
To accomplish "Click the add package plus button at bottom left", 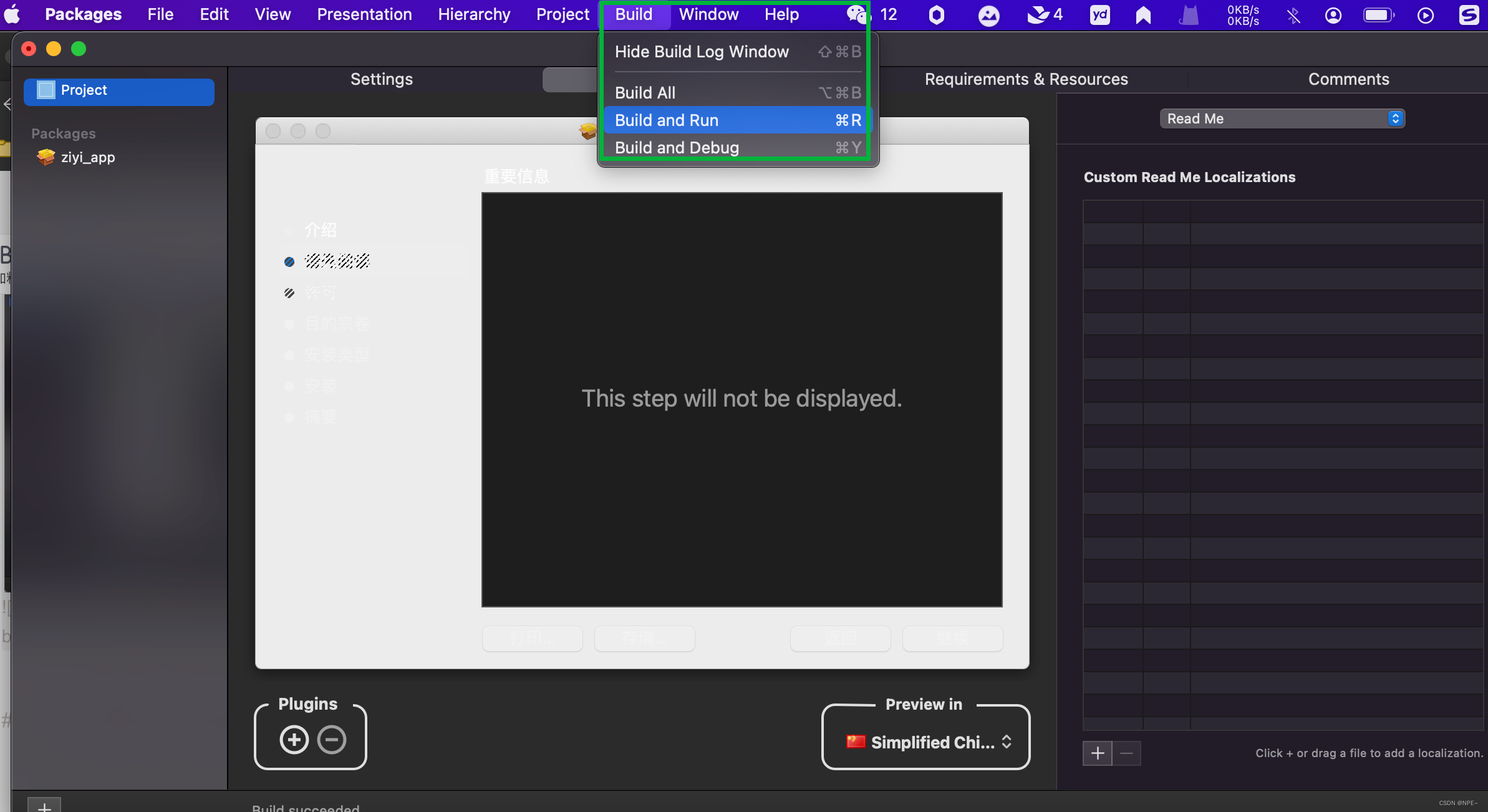I will [44, 805].
